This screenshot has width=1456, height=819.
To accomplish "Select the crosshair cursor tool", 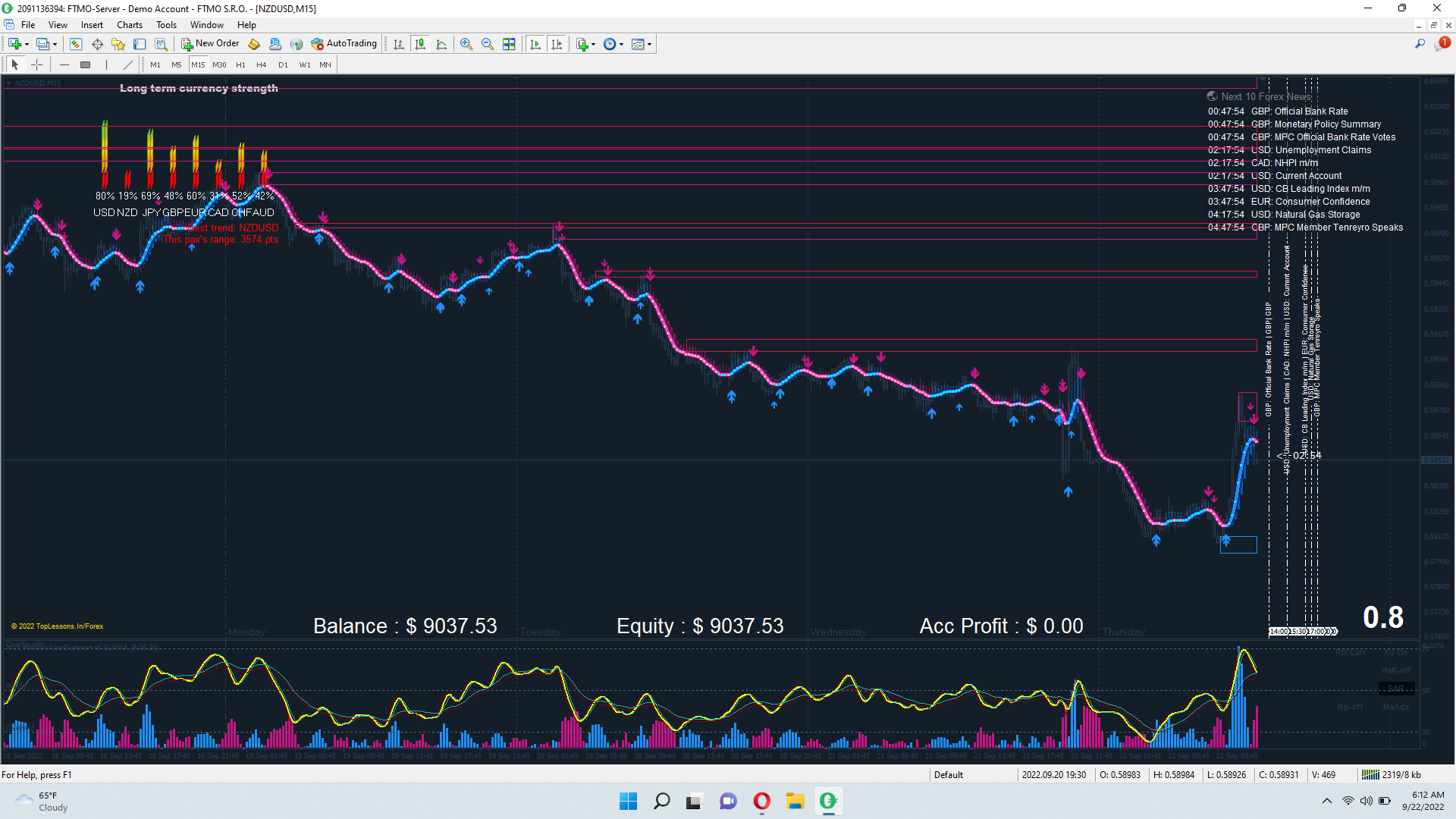I will [x=36, y=64].
